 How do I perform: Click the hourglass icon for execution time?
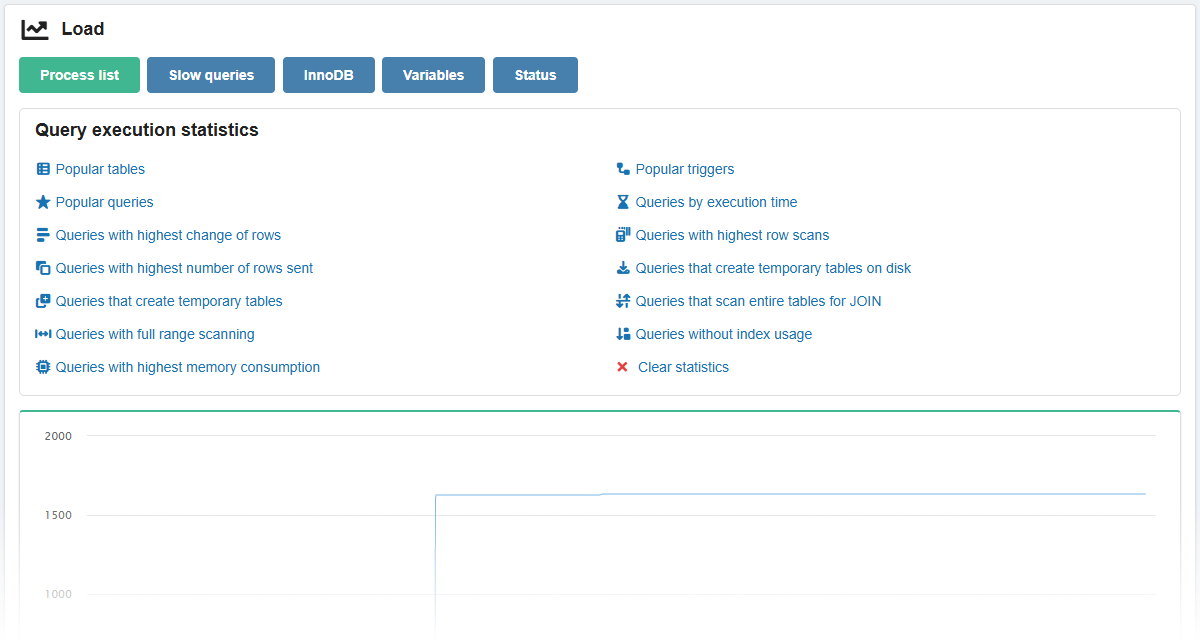623,202
